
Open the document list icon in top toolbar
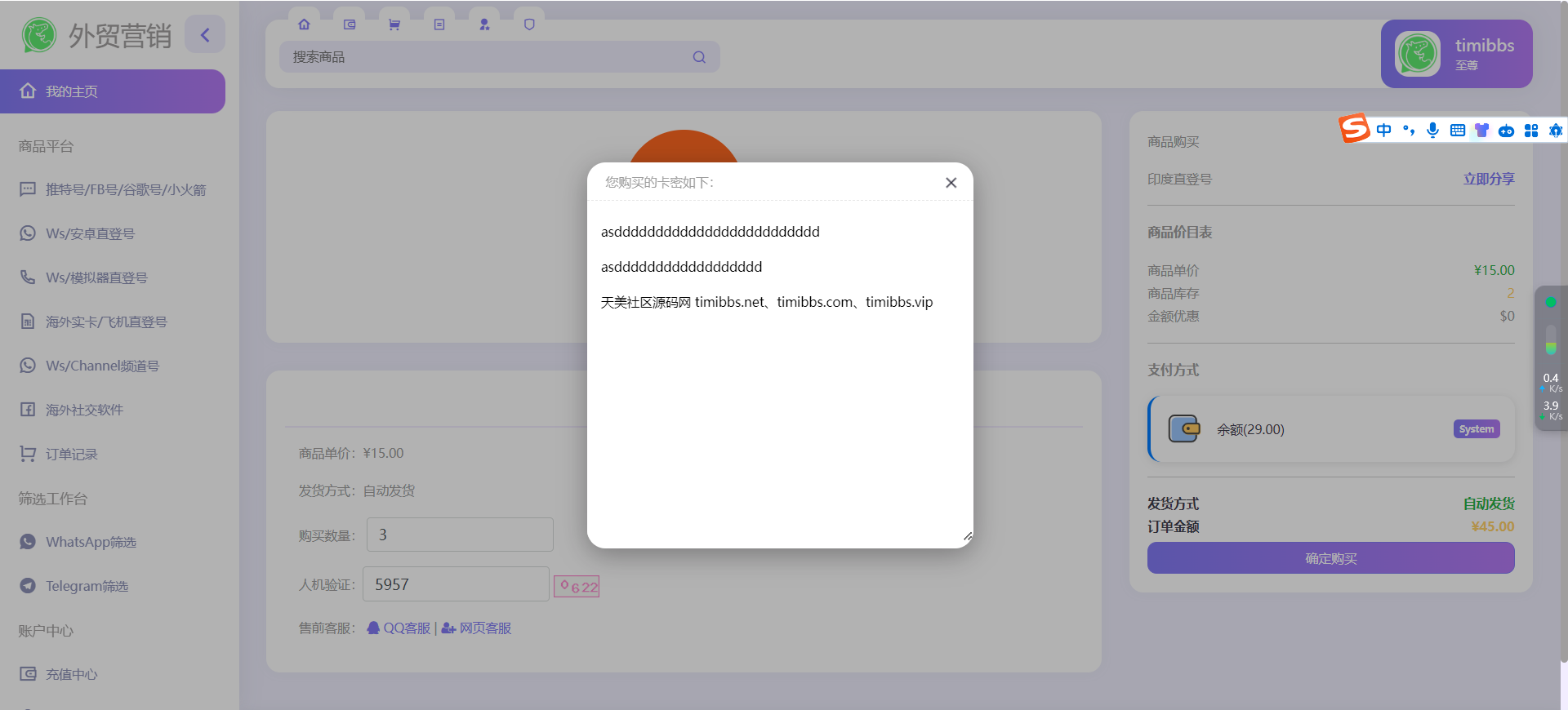(439, 24)
